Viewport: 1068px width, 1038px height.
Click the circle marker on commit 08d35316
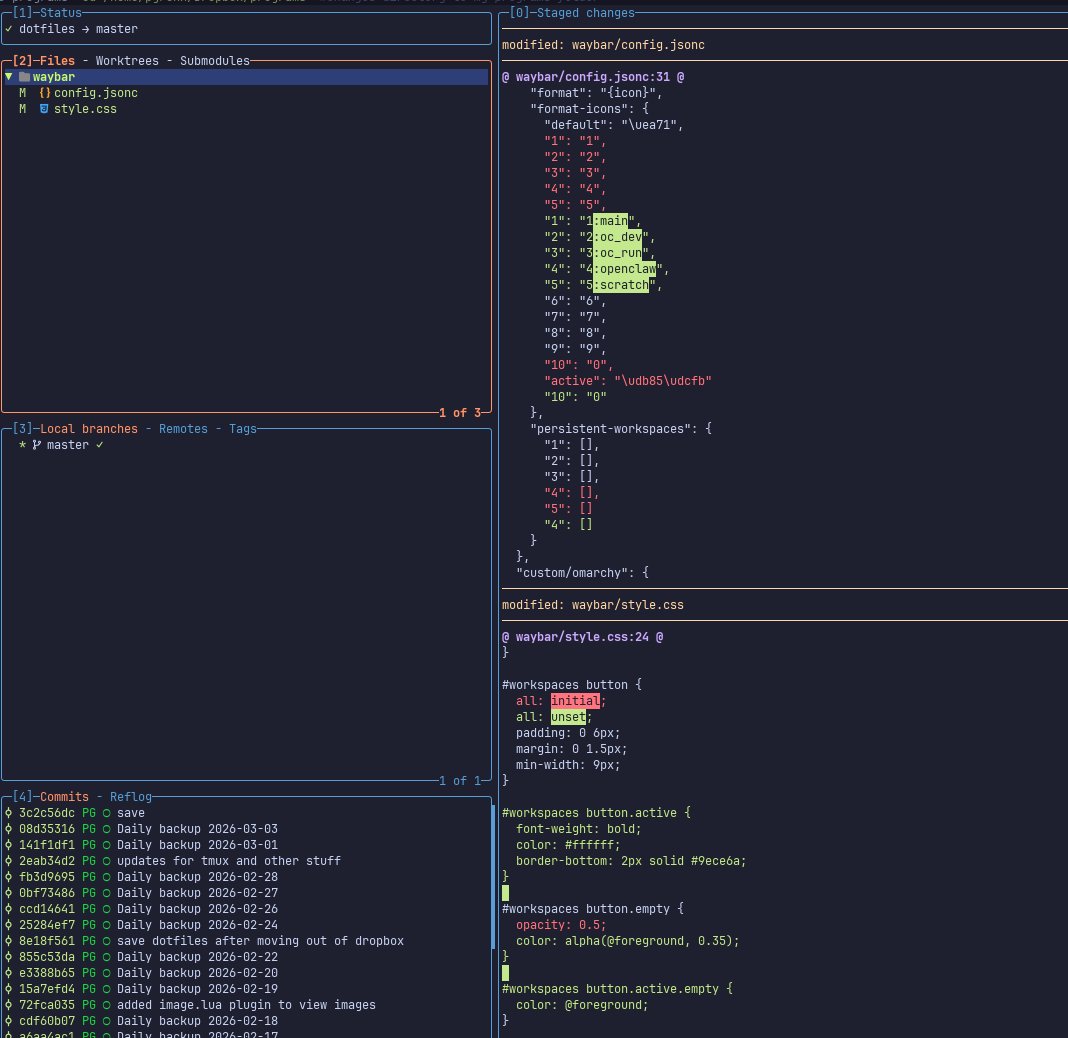coord(106,830)
